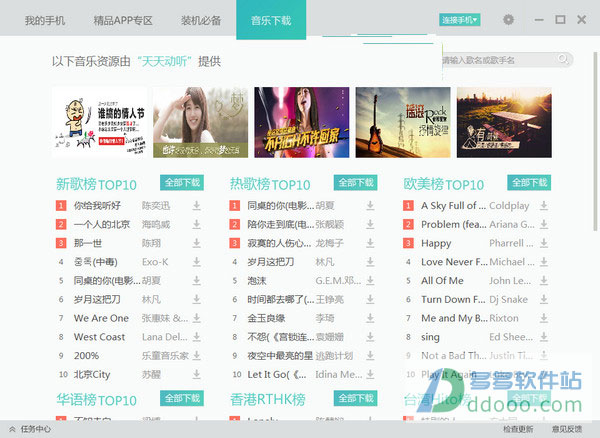
Task: Download Problem by Ariana Grande
Action: pos(544,225)
